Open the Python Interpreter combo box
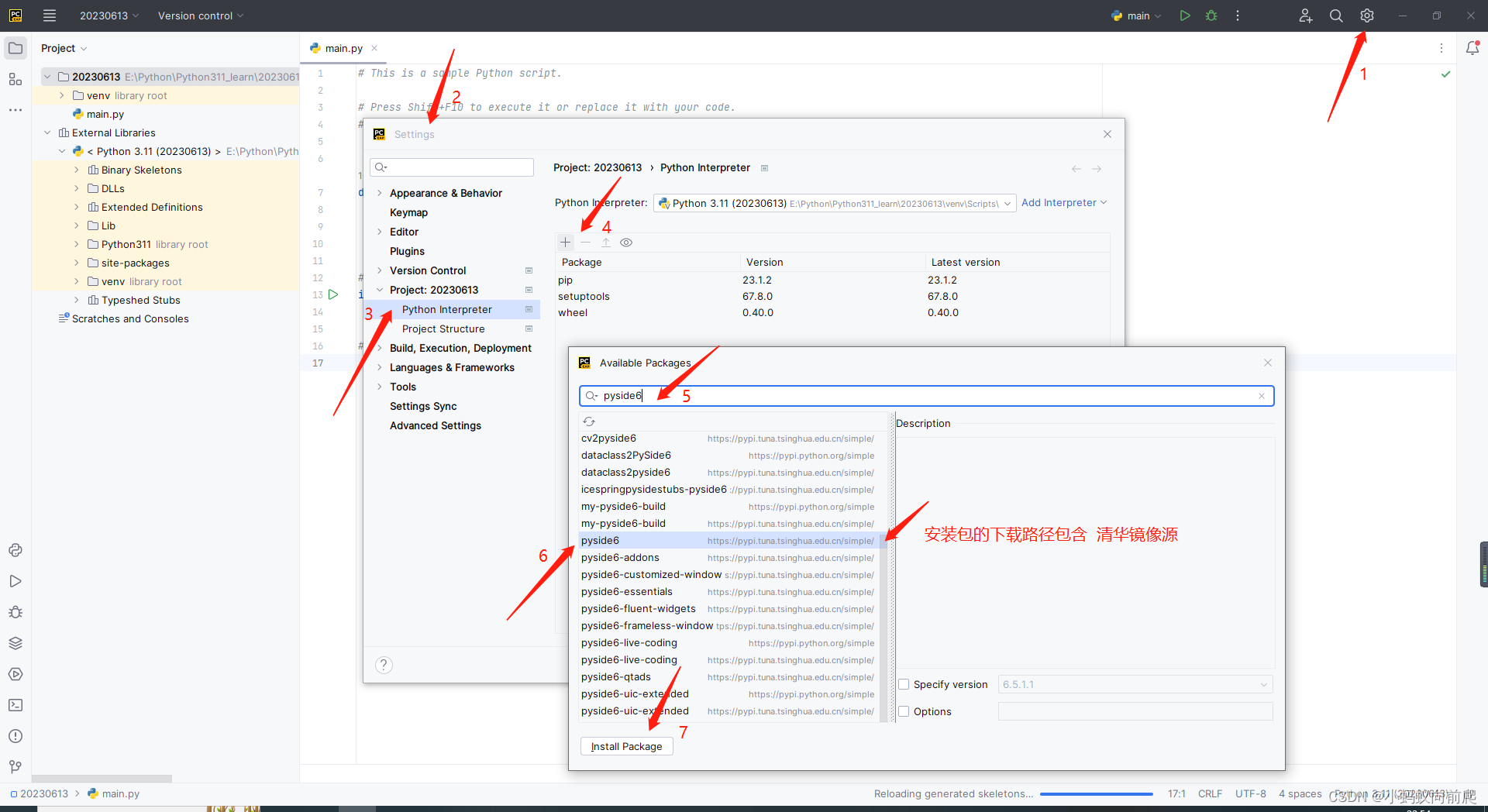Screen dimensions: 1488x812 (x=835, y=203)
